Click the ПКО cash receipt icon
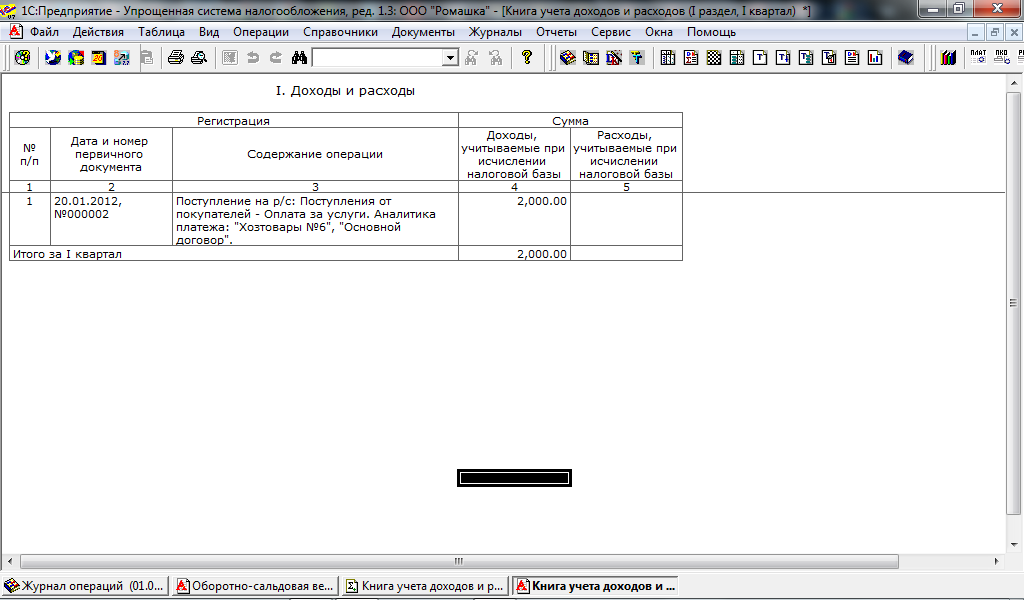The width and height of the screenshot is (1024, 600). [x=1001, y=58]
